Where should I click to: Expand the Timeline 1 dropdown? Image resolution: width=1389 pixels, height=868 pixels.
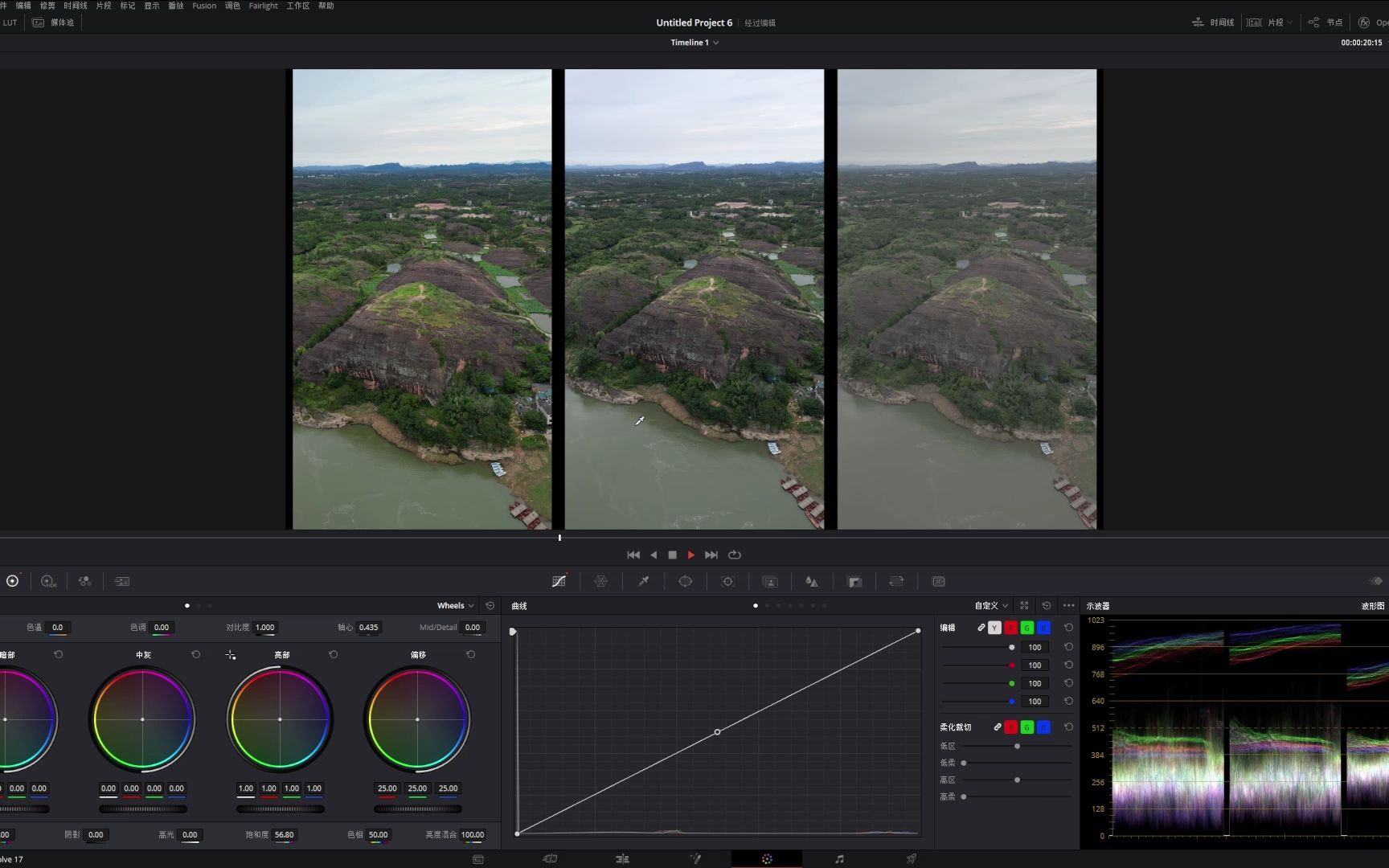[x=694, y=43]
